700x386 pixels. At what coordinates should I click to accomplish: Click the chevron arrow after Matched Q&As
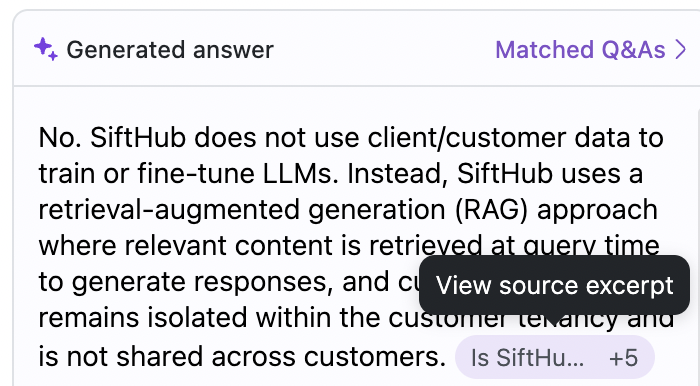(x=681, y=50)
